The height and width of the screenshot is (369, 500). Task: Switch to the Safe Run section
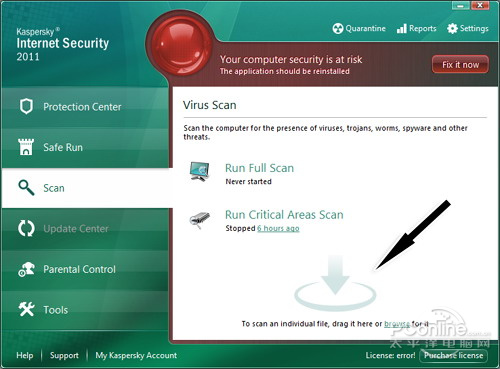85,147
